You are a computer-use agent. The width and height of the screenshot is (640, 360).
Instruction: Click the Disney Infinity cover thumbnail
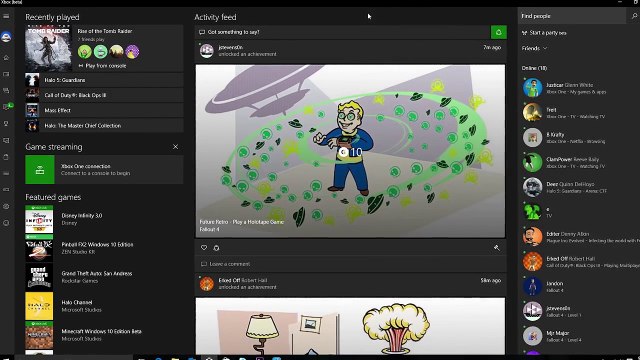(39, 219)
